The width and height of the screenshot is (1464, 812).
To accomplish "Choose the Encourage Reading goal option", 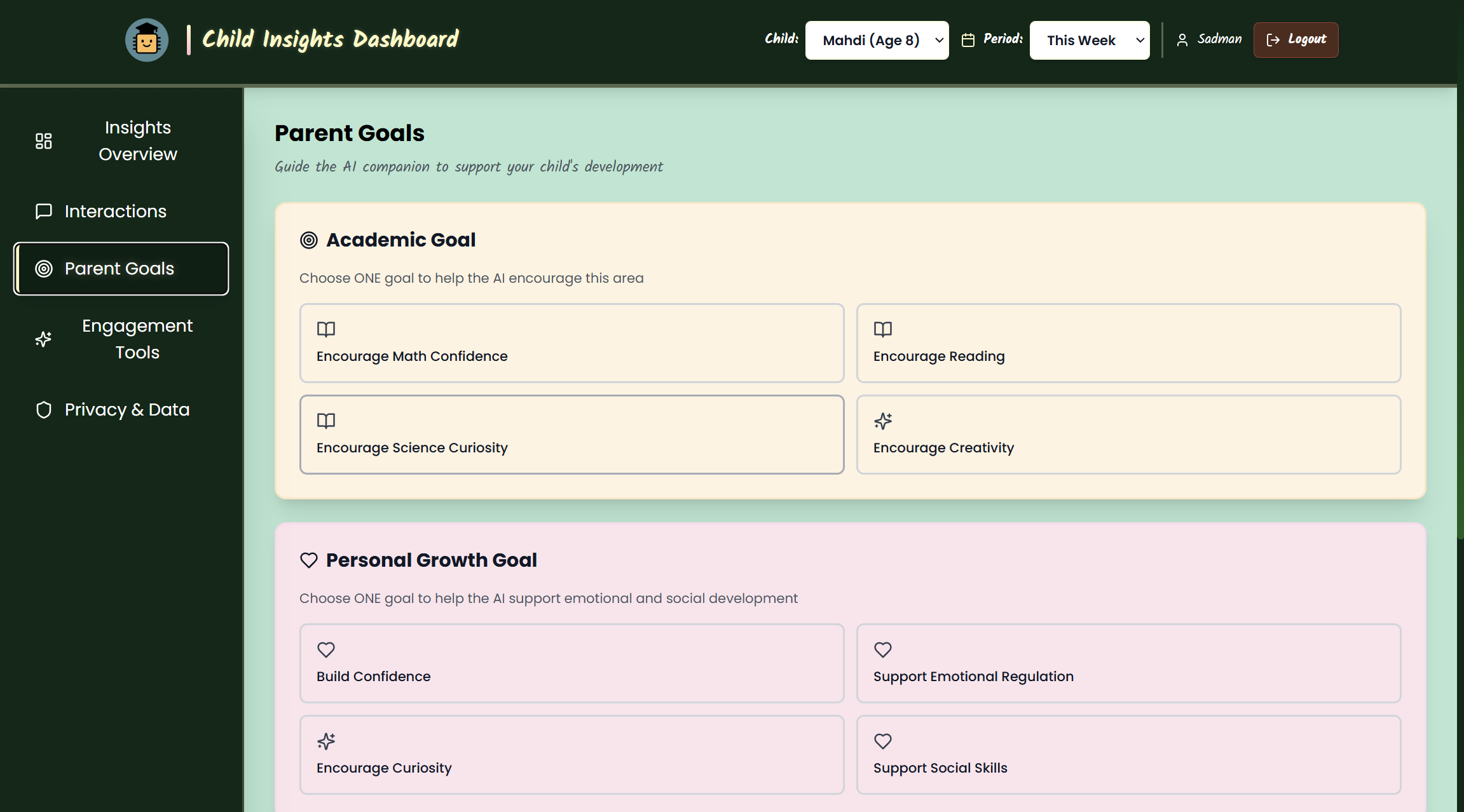I will (x=1128, y=343).
